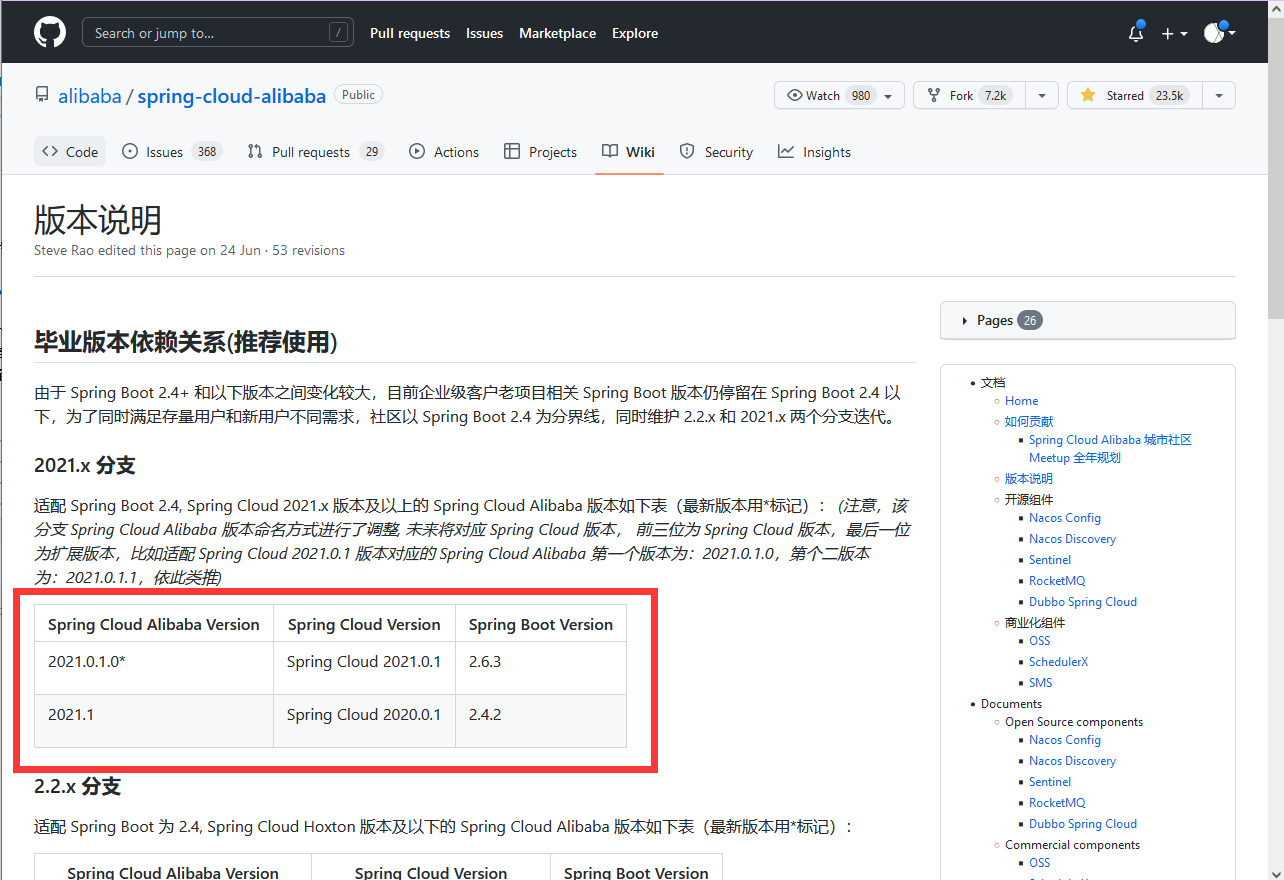Switch to the Issues 368 tab
Screen dimensions: 1284x880
point(171,152)
